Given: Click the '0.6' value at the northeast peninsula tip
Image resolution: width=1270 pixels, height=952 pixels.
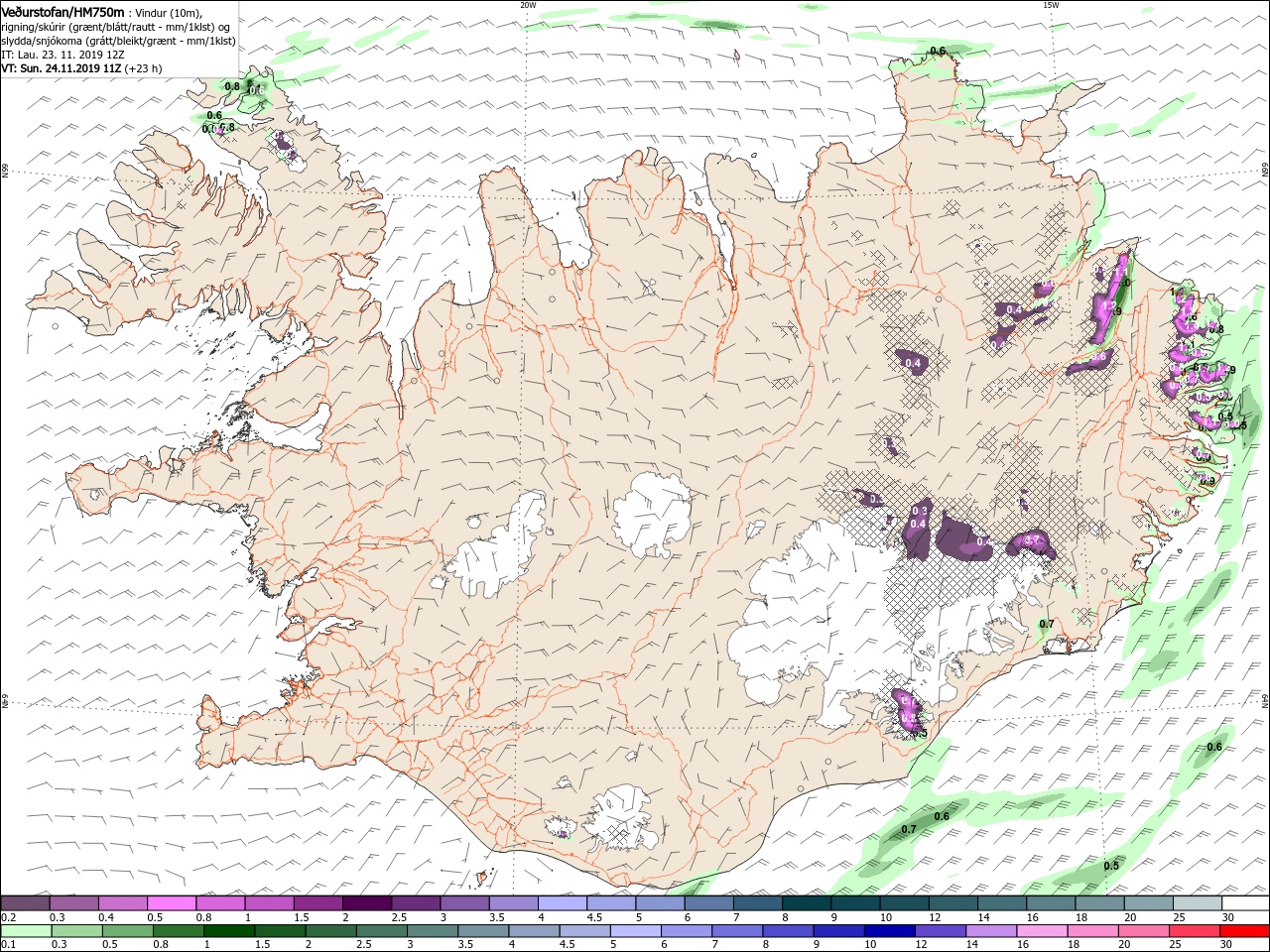Looking at the screenshot, I should click(937, 51).
